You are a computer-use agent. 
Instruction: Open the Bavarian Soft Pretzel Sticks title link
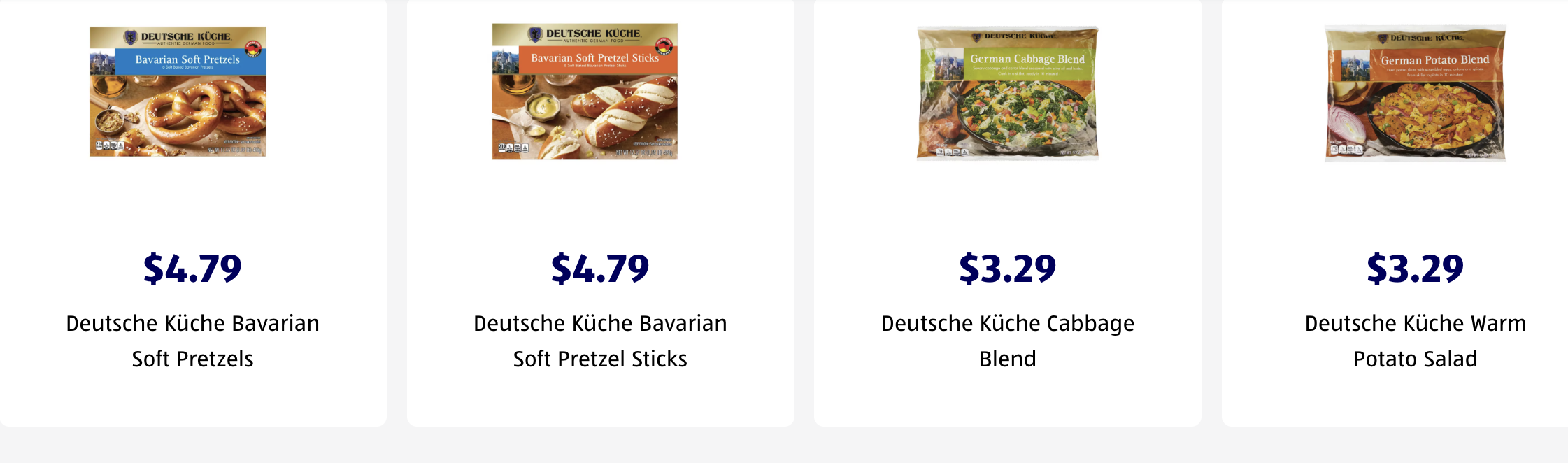click(x=600, y=341)
